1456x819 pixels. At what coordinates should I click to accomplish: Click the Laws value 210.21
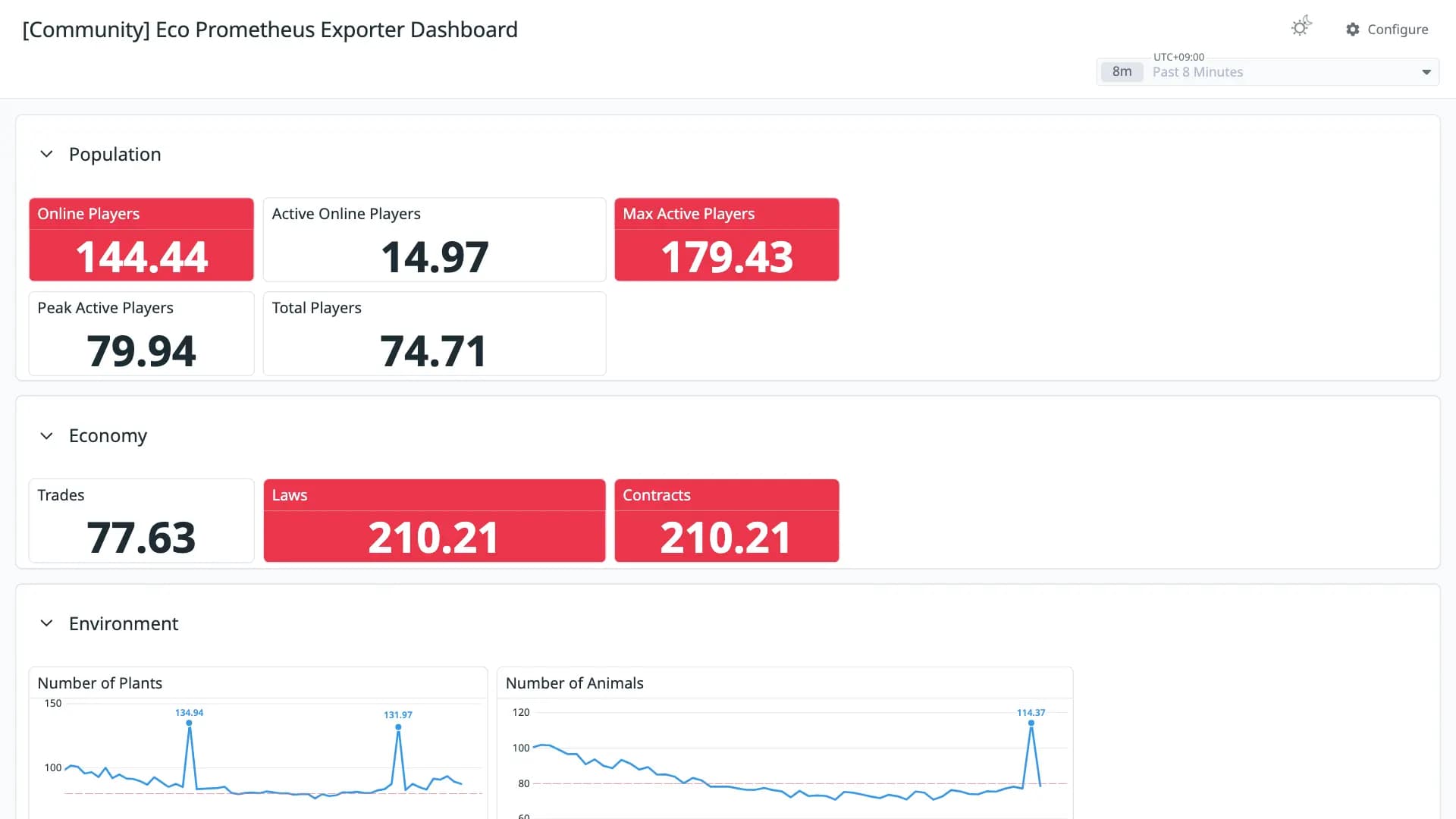pyautogui.click(x=433, y=538)
